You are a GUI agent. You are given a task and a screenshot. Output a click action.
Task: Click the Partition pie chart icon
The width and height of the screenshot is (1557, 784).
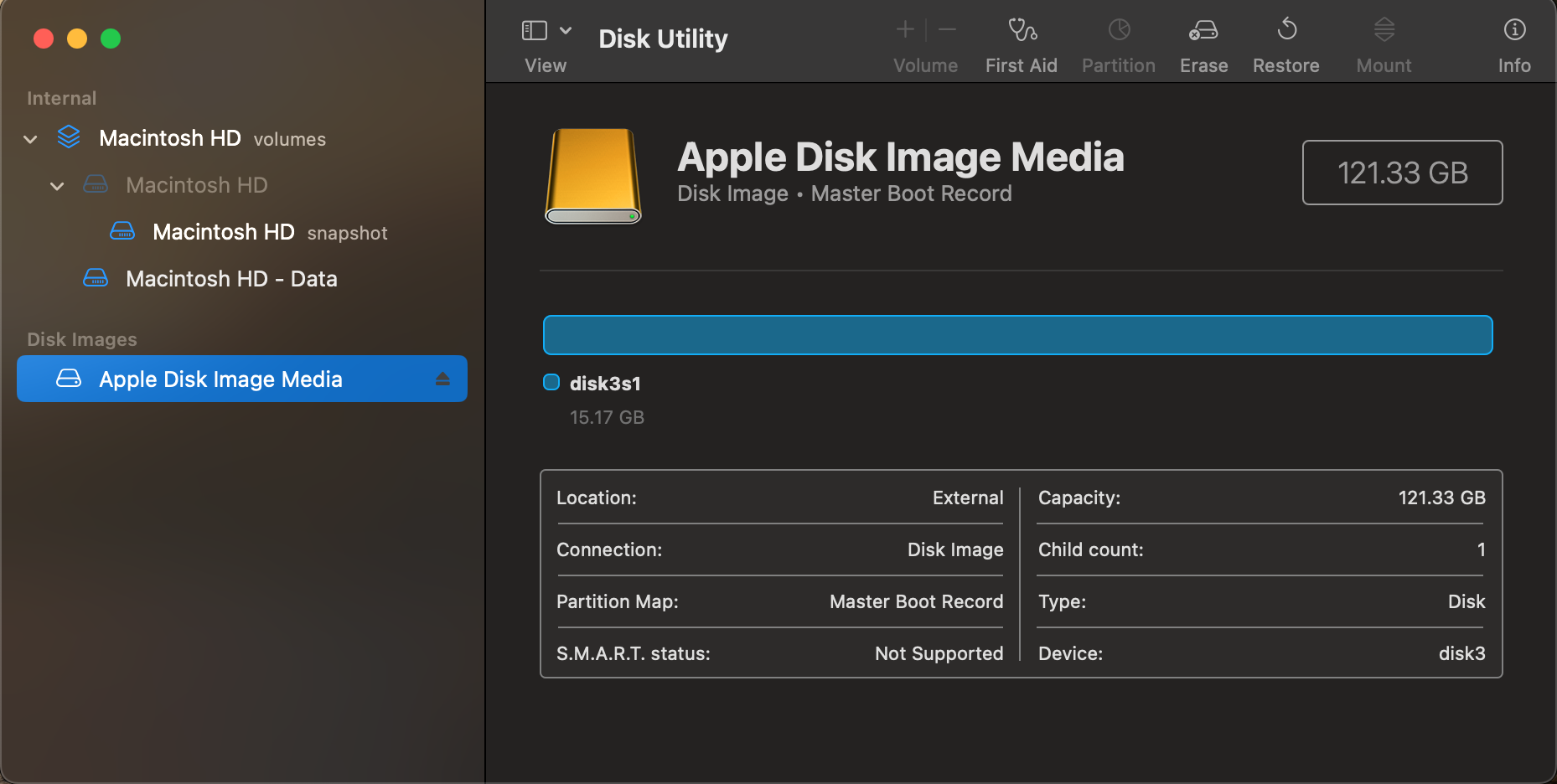1119,31
